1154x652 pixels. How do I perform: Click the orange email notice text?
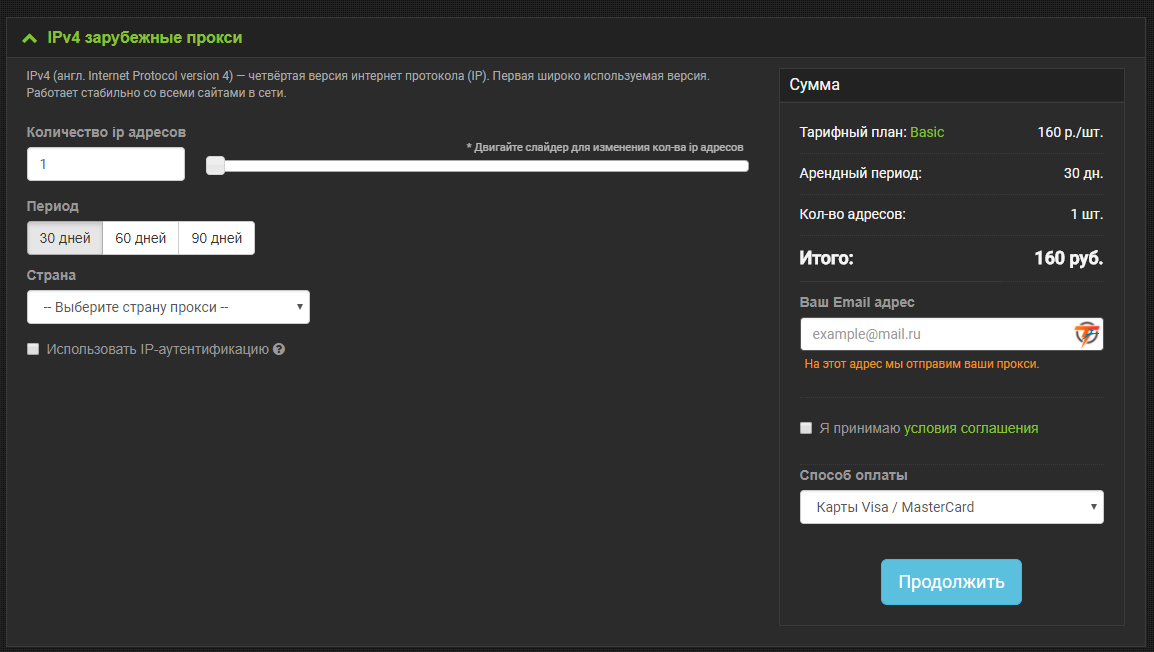(921, 364)
